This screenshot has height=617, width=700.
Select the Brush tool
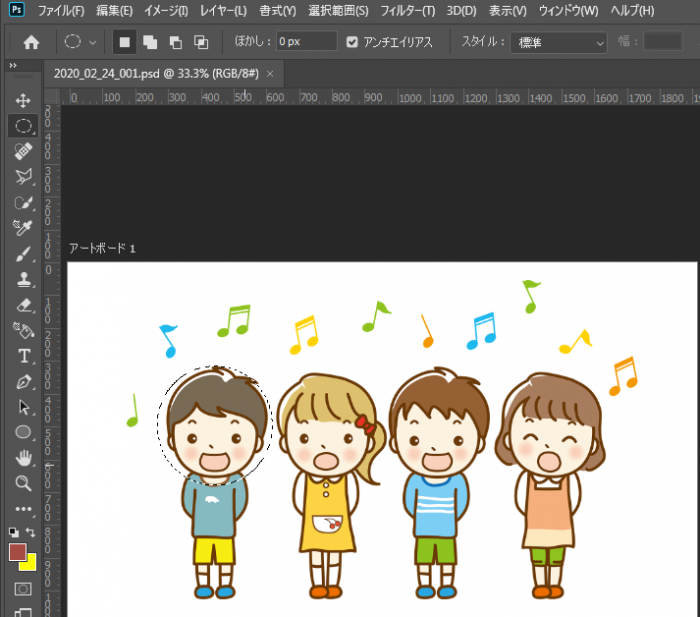(x=23, y=254)
